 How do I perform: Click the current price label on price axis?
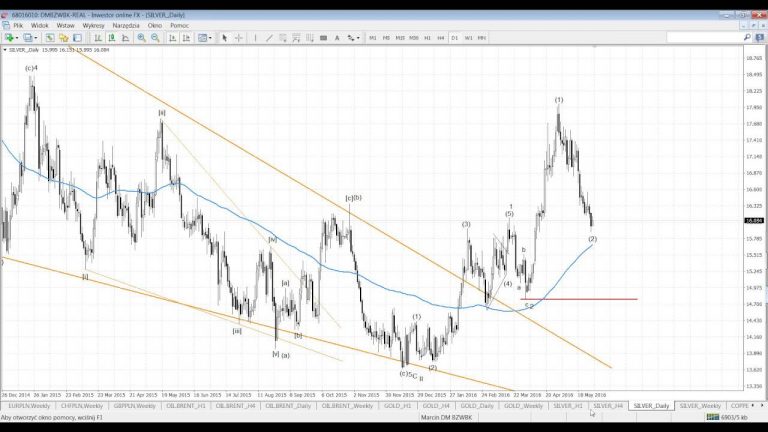(753, 221)
